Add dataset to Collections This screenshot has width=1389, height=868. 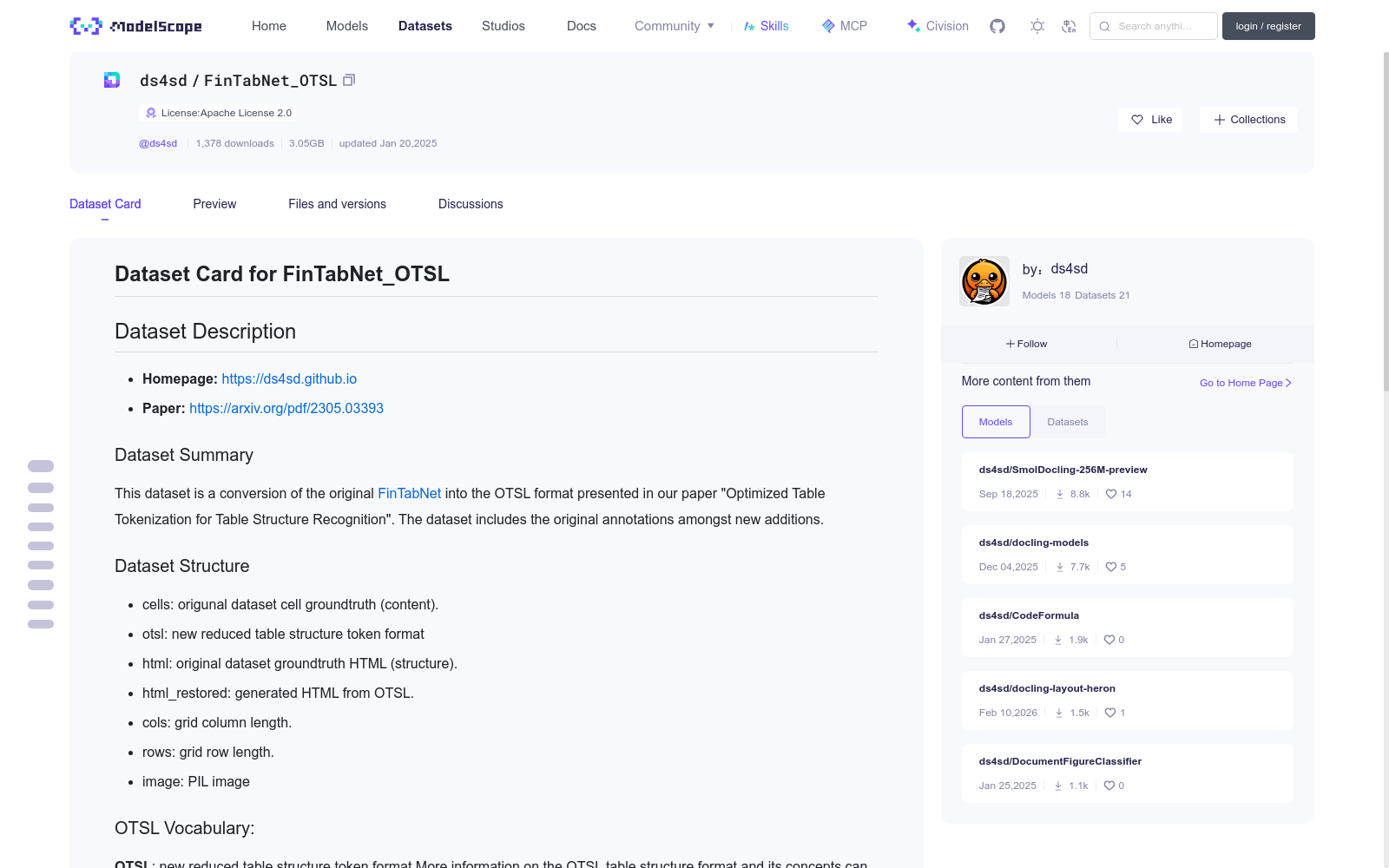tap(1248, 120)
